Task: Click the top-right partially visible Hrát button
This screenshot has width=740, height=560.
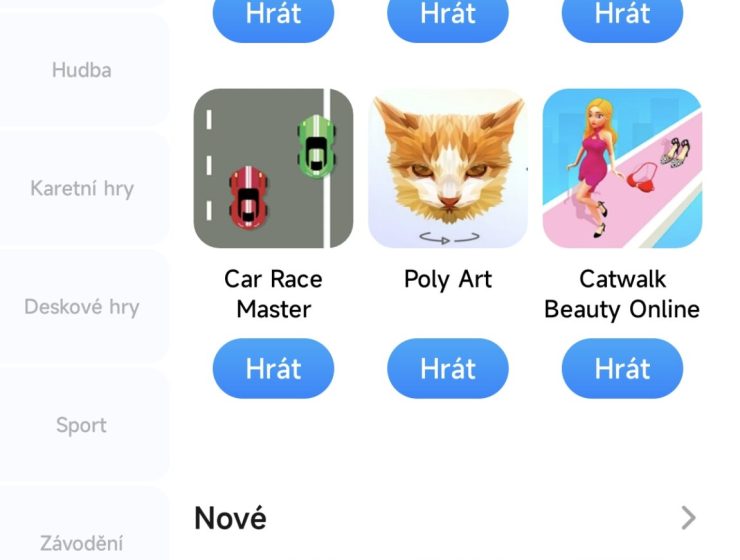Action: coord(622,19)
